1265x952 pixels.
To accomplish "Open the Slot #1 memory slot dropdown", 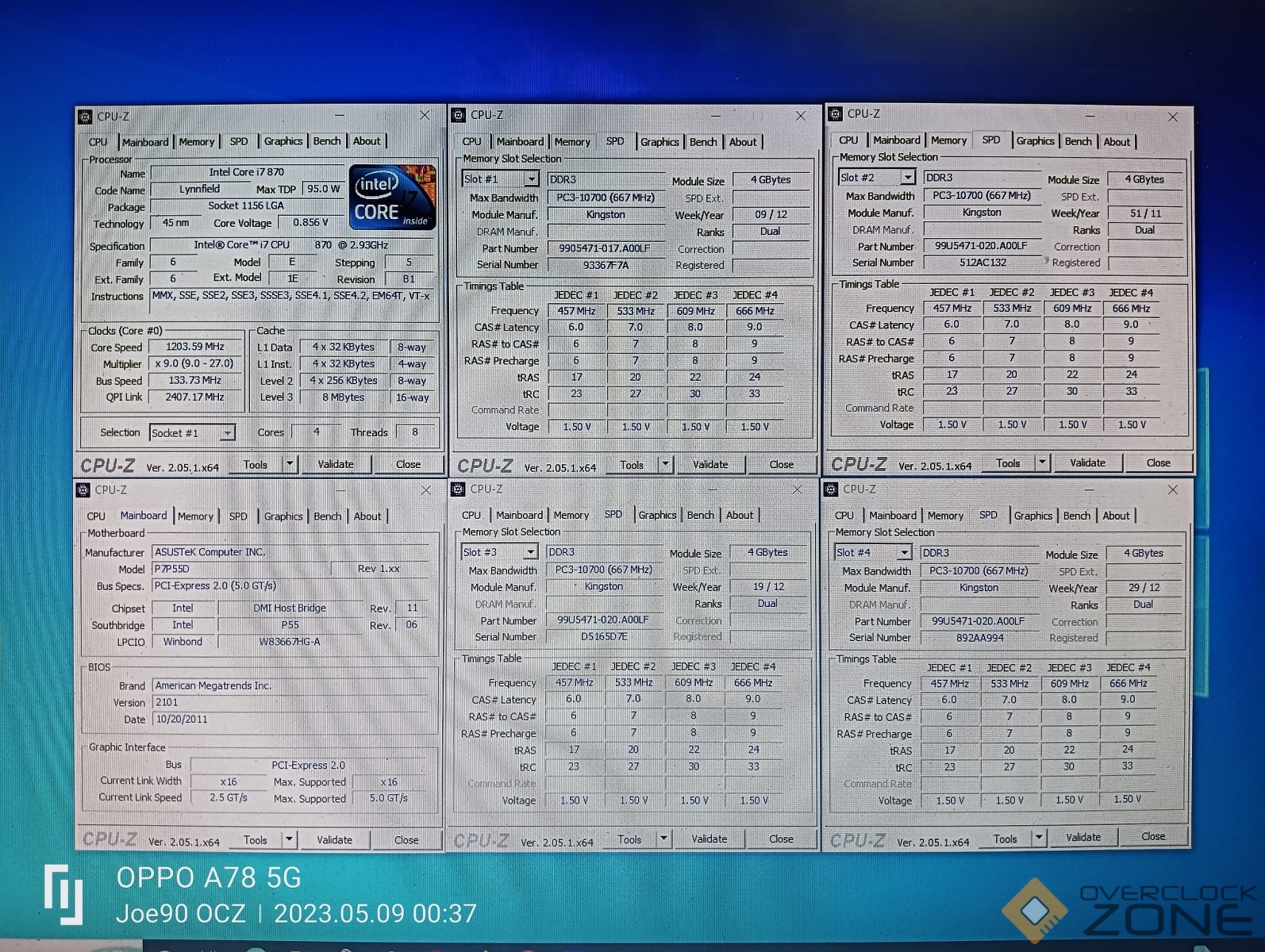I will pos(531,179).
